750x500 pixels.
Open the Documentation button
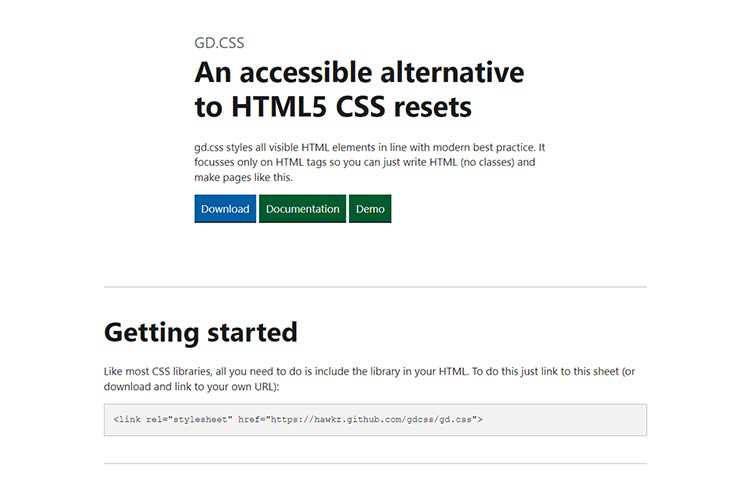pos(303,209)
